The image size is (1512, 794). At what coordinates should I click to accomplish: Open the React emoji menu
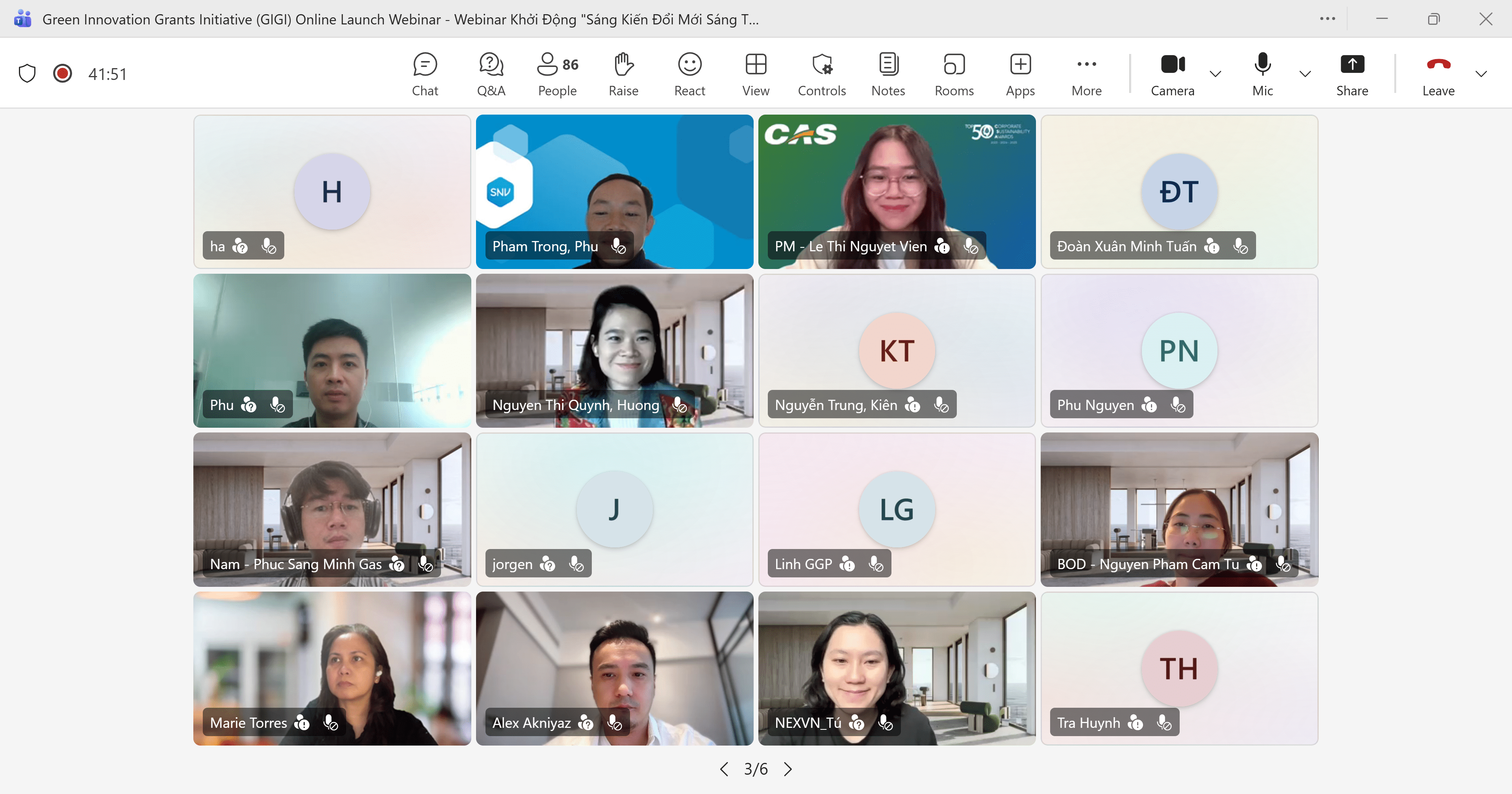[x=689, y=74]
